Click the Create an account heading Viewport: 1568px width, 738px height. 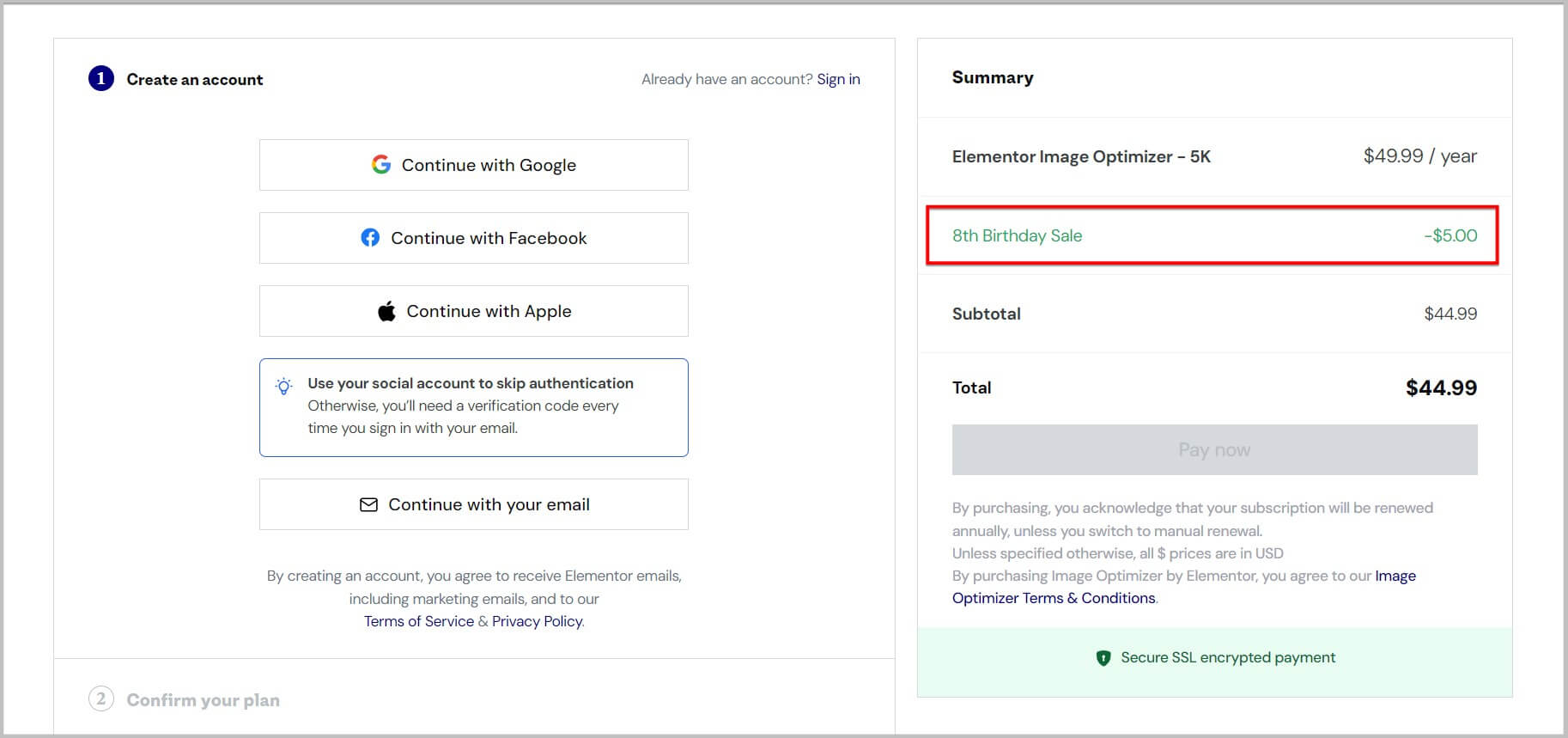pyautogui.click(x=195, y=79)
